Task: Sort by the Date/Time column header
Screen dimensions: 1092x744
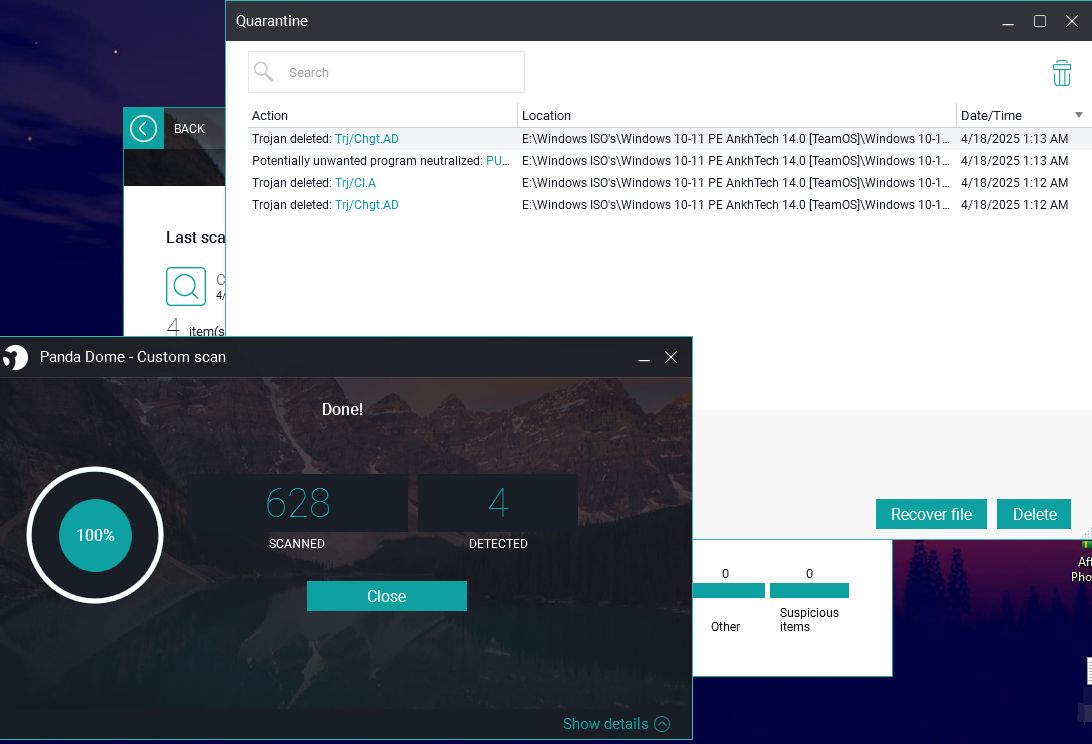Action: pos(1024,116)
